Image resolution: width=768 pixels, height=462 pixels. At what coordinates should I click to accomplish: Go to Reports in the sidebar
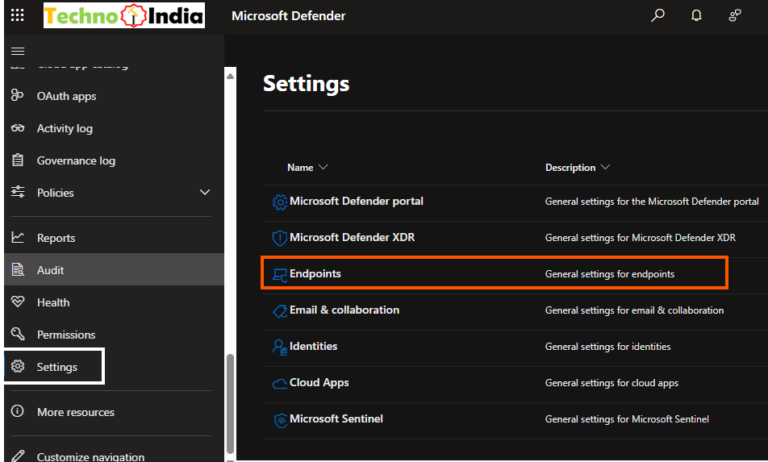pos(56,238)
